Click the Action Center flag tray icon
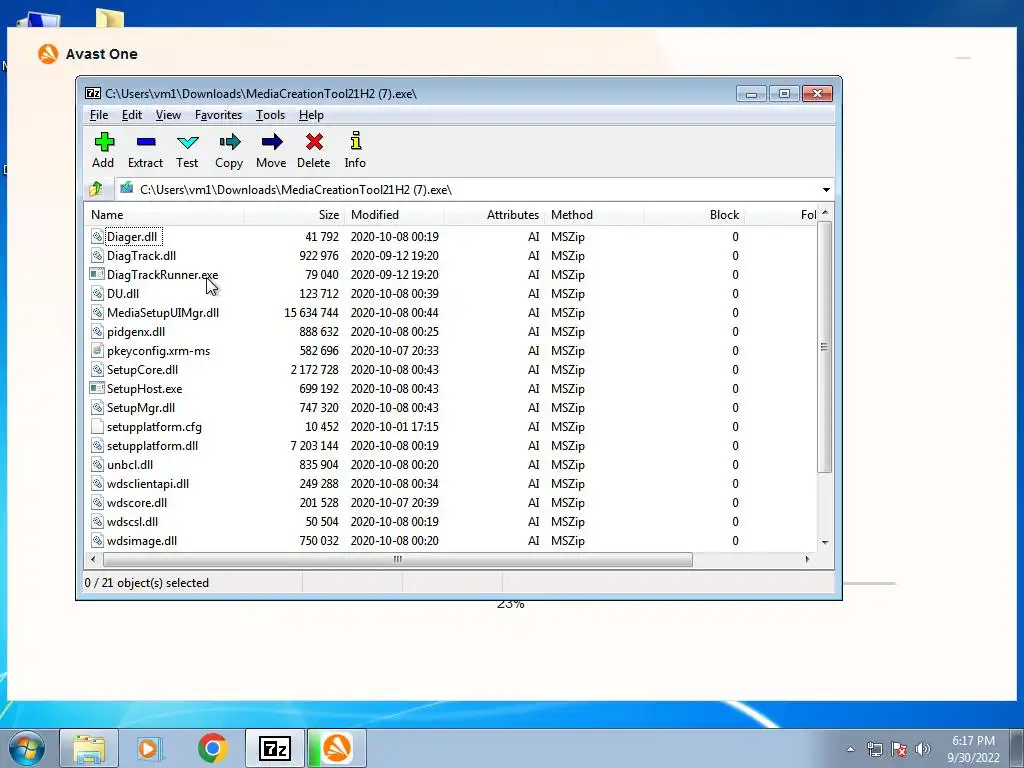This screenshot has height=768, width=1024. [x=899, y=749]
